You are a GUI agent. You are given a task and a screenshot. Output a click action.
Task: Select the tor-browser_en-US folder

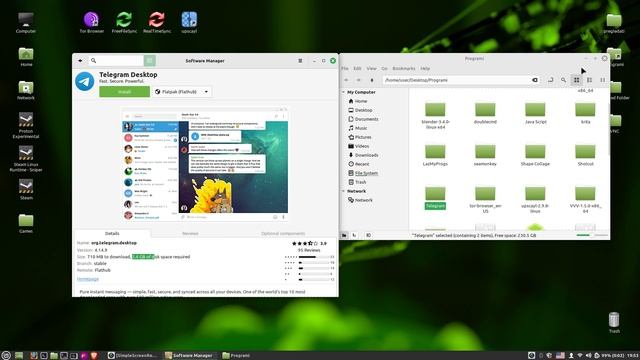point(485,200)
